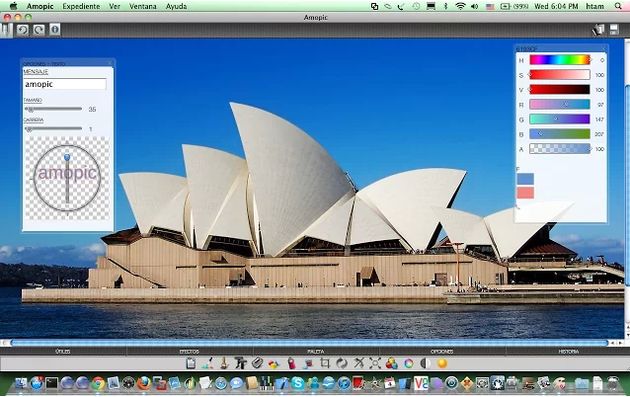
Task: Click the undo arrow in top toolbar
Action: 22,30
